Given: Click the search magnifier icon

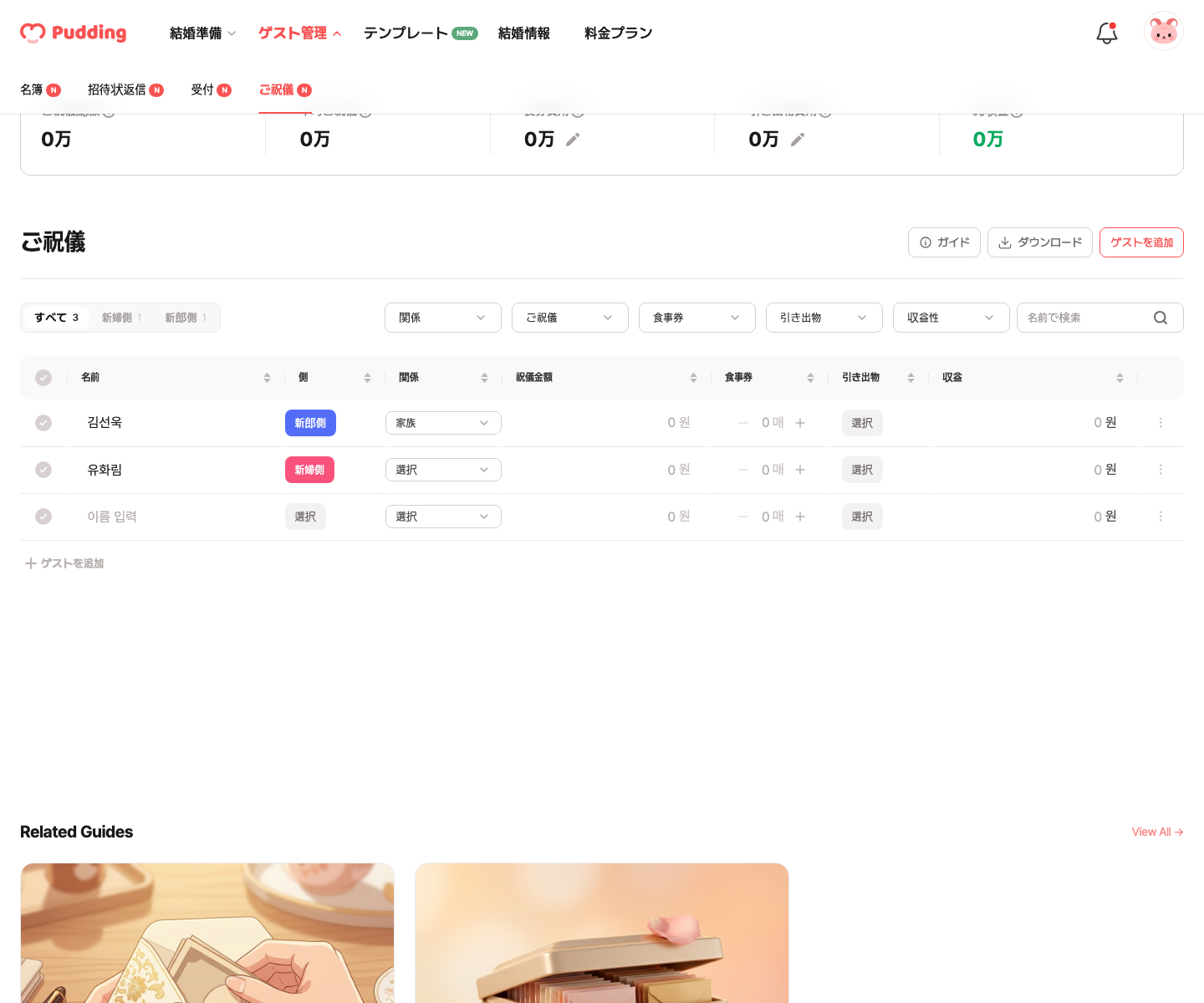Looking at the screenshot, I should coord(1161,318).
